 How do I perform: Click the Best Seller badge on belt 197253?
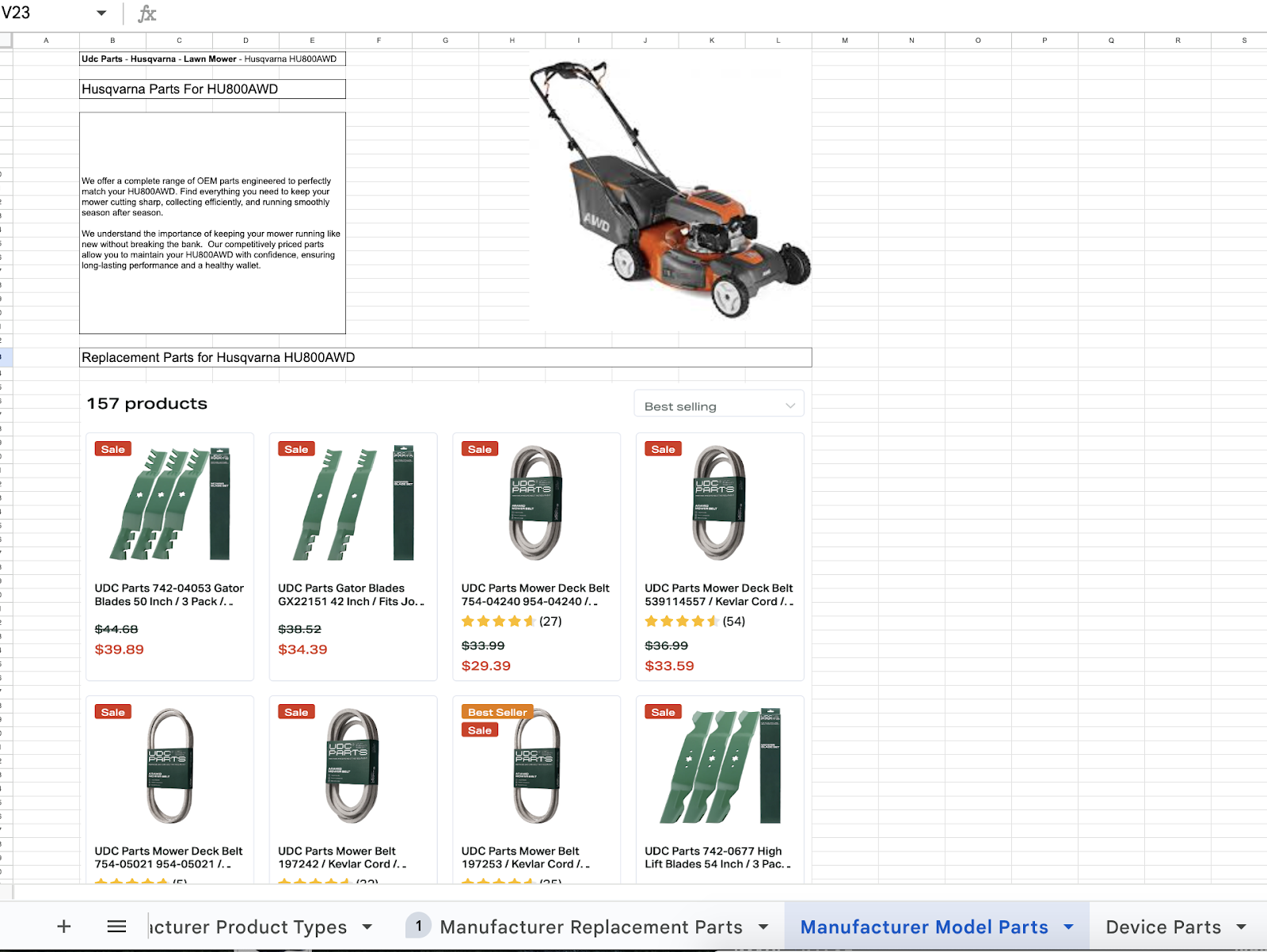click(497, 712)
